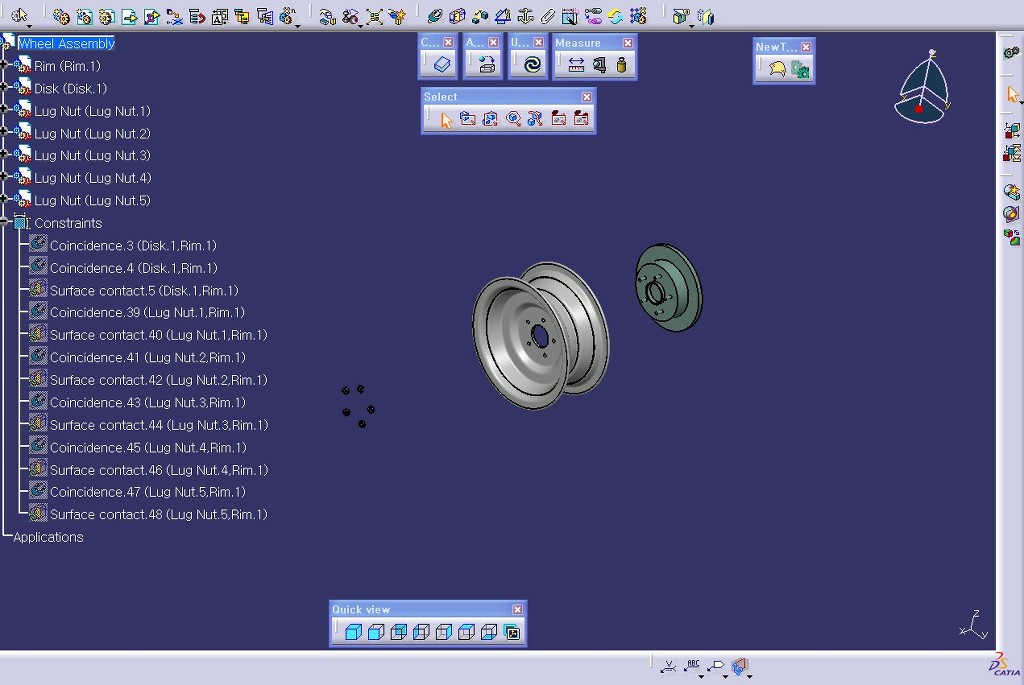Click the last icon in Quick view toolbar
Screen dimensions: 1024x685
512,632
